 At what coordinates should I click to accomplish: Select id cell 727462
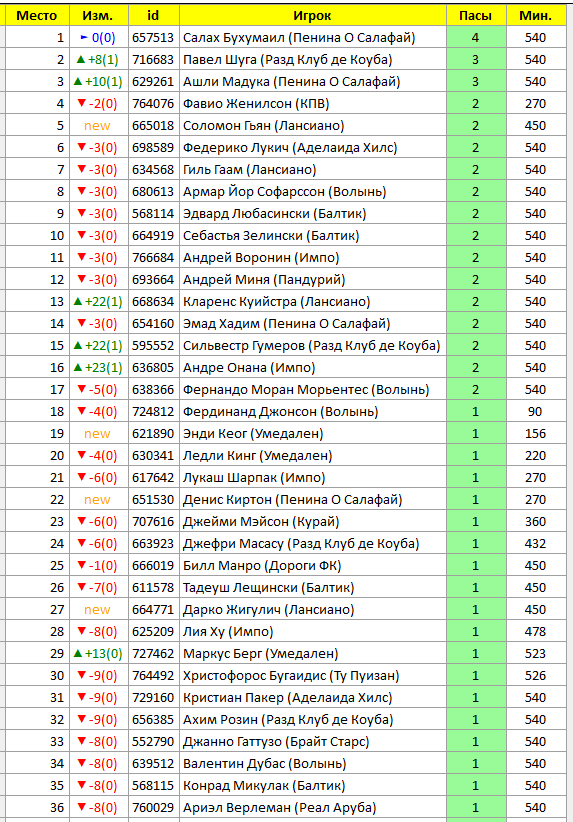(153, 654)
